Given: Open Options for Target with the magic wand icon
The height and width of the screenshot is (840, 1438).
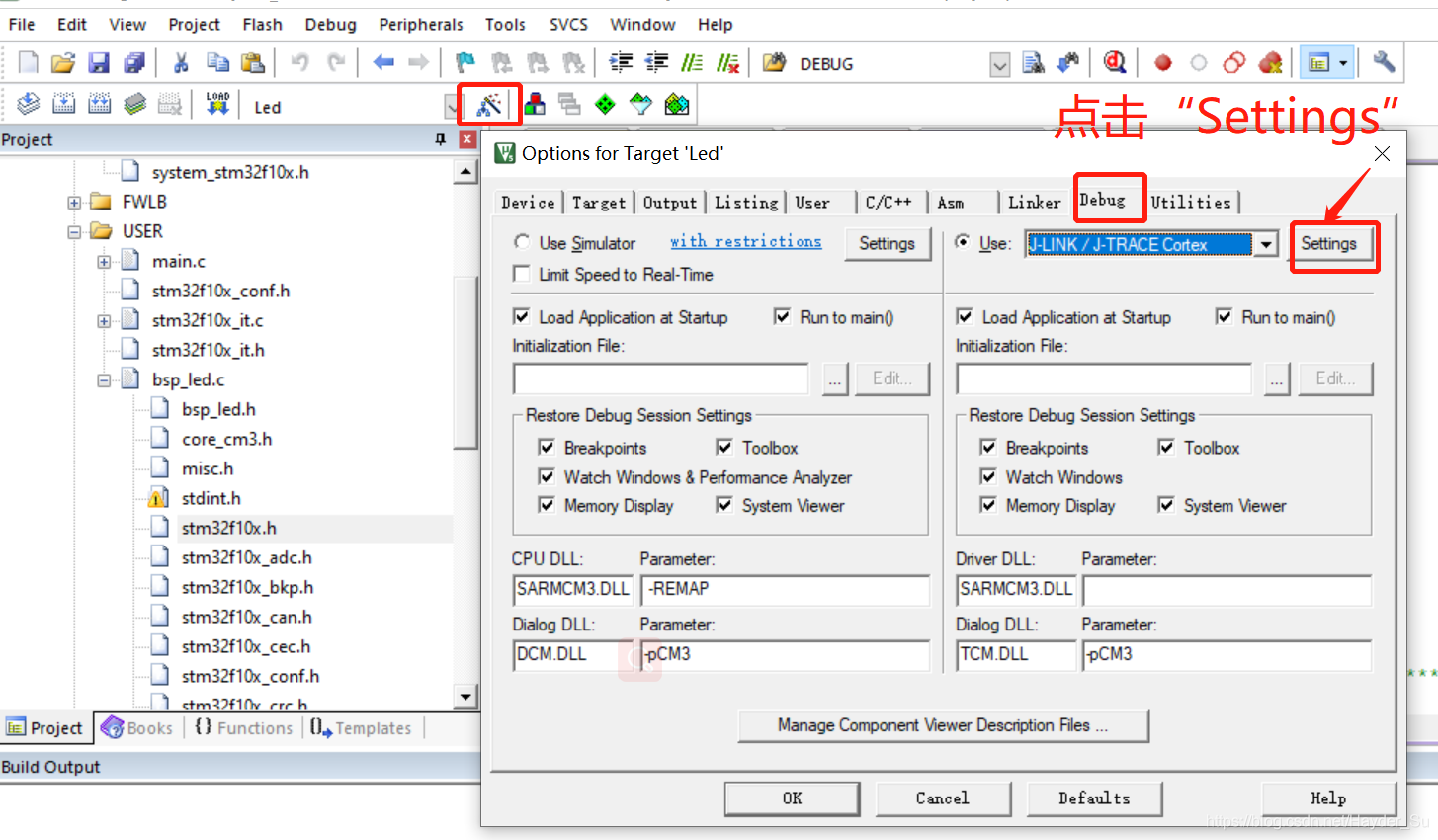Looking at the screenshot, I should [489, 105].
